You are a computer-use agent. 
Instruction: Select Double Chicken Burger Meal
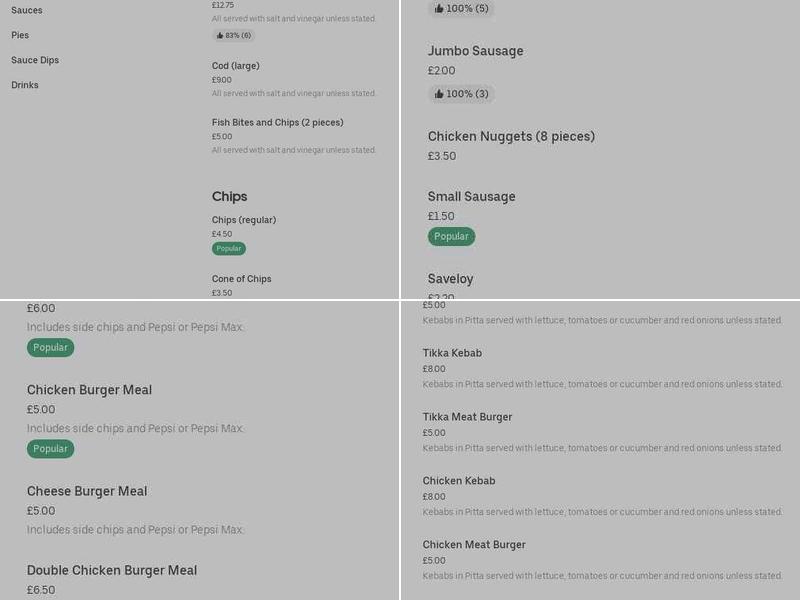112,570
